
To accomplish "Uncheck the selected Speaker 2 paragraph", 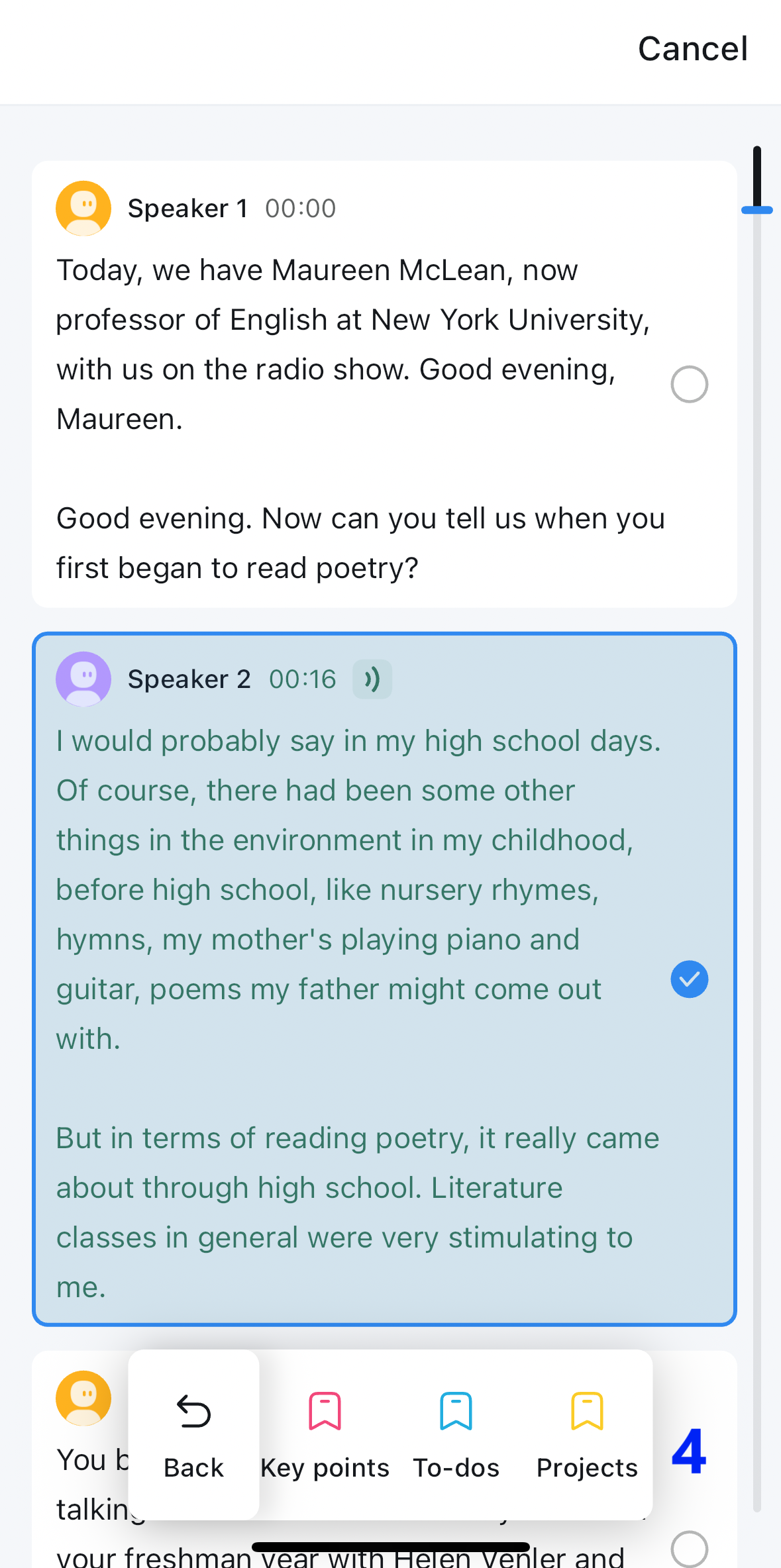I will [x=690, y=979].
